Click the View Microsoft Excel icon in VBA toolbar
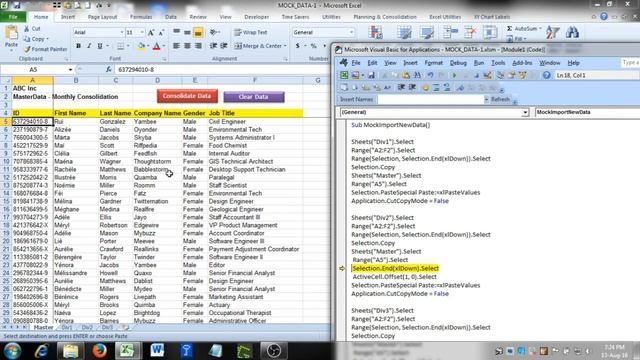640x360 pixels. pyautogui.click(x=344, y=75)
